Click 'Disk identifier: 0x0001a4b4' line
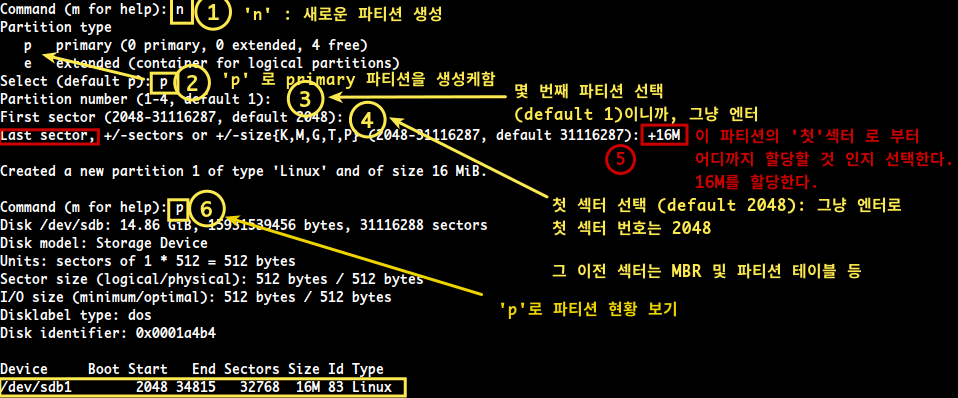The width and height of the screenshot is (958, 398). tap(108, 334)
